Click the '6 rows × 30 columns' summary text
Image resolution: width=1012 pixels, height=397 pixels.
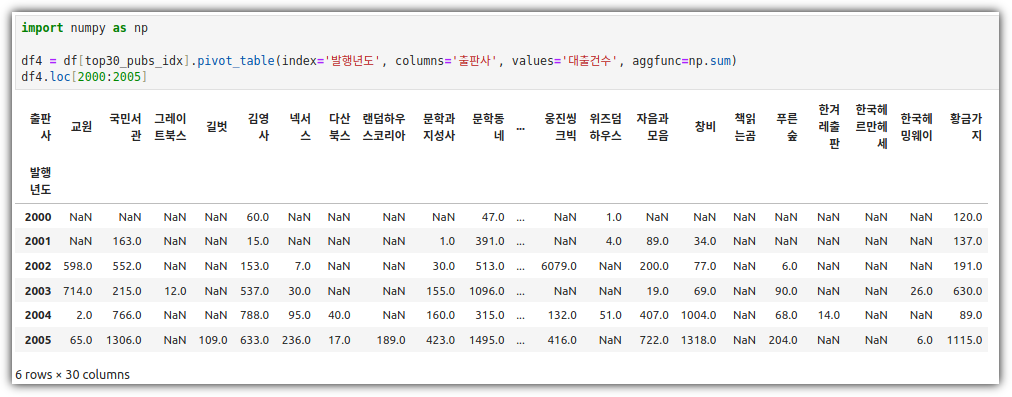click(x=72, y=374)
